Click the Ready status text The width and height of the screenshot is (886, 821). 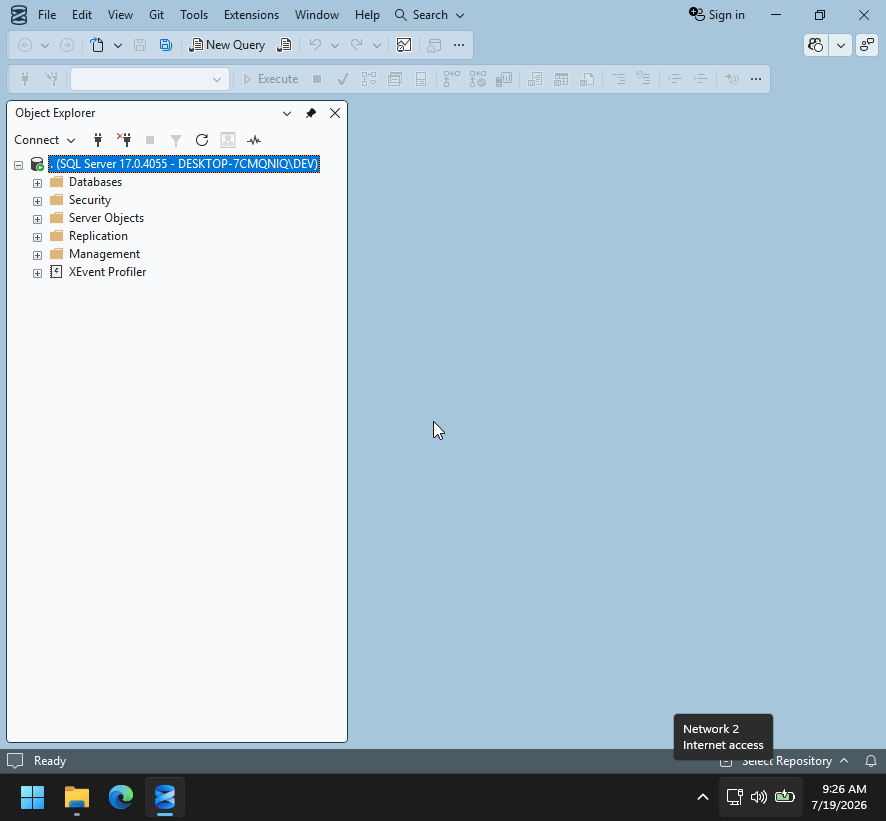50,761
